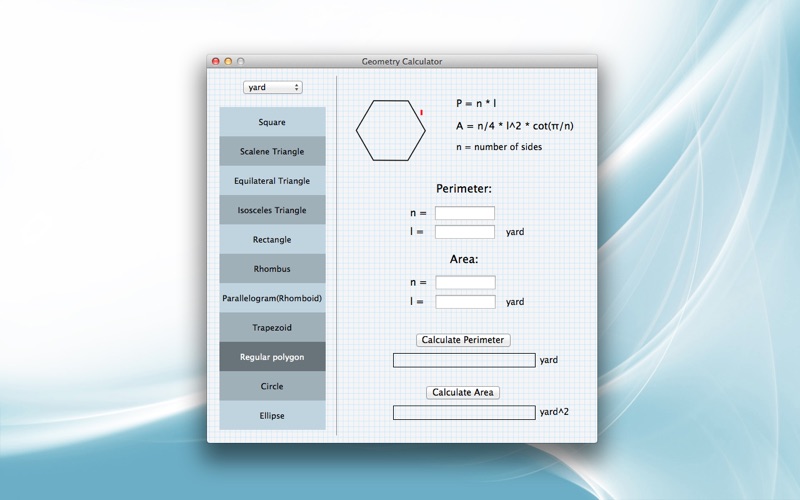Image resolution: width=800 pixels, height=500 pixels.
Task: Select the Rectangle shape
Action: 272,239
